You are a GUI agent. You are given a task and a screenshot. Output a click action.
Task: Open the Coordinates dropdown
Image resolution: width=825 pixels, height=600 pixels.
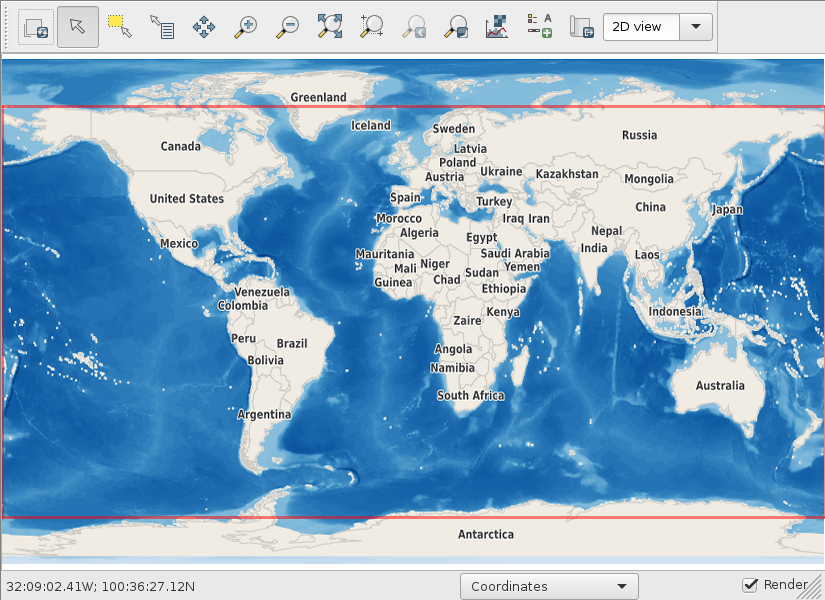click(x=549, y=586)
